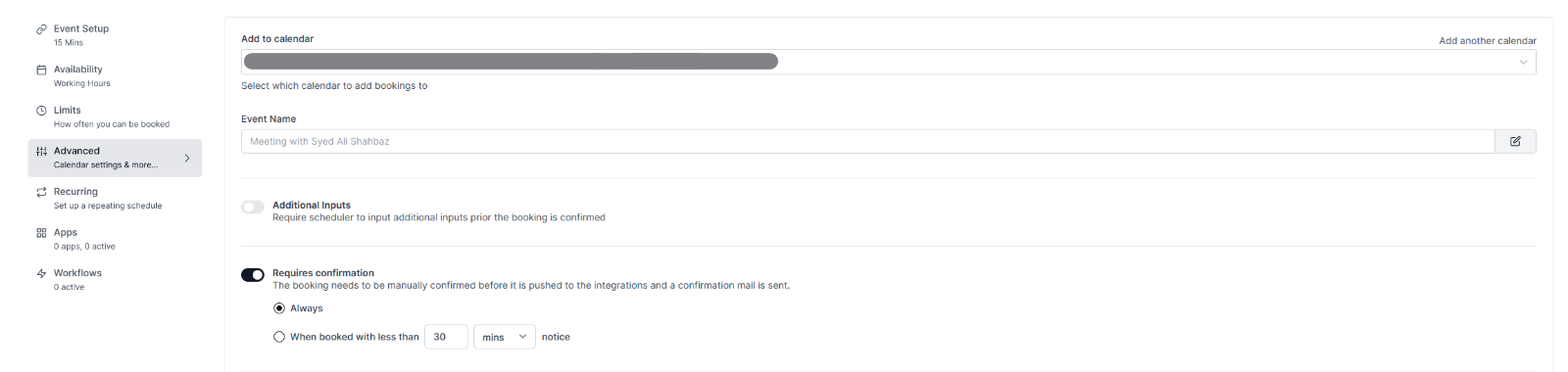
Task: Disable the Requires confirmation toggle
Action: click(253, 275)
